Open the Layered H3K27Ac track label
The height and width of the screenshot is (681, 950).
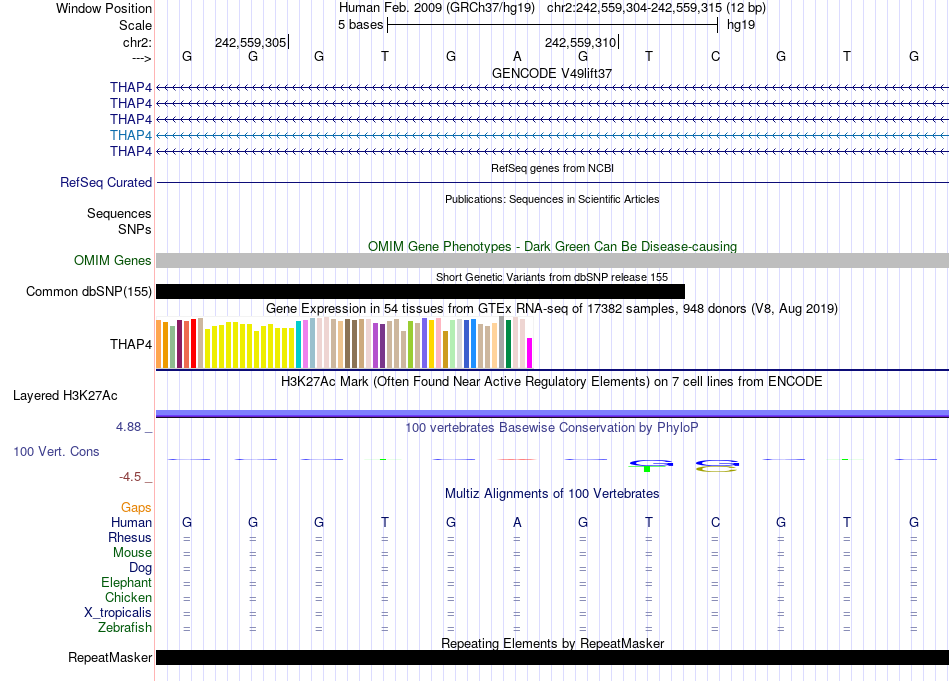tap(65, 396)
